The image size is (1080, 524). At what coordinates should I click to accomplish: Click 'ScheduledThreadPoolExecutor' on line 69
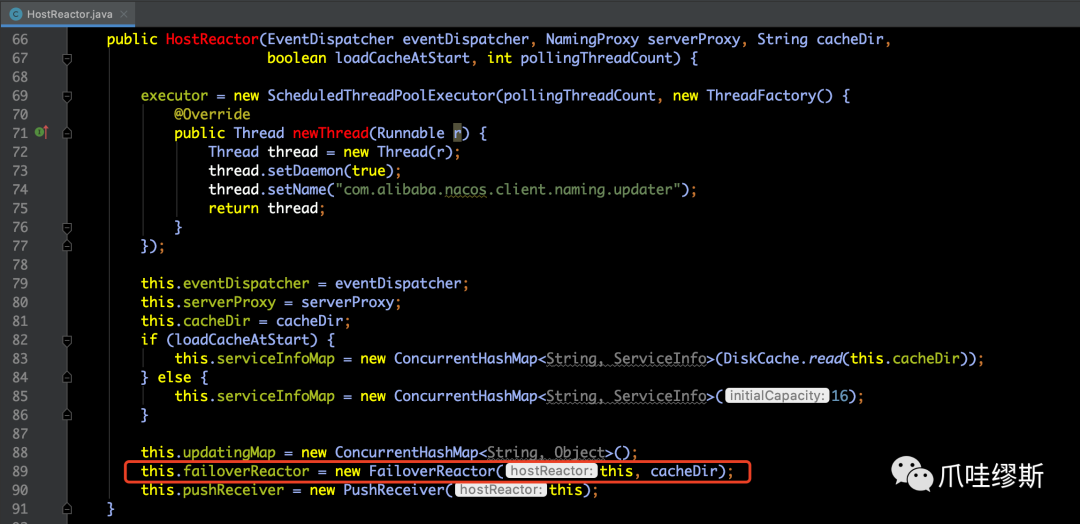click(380, 96)
